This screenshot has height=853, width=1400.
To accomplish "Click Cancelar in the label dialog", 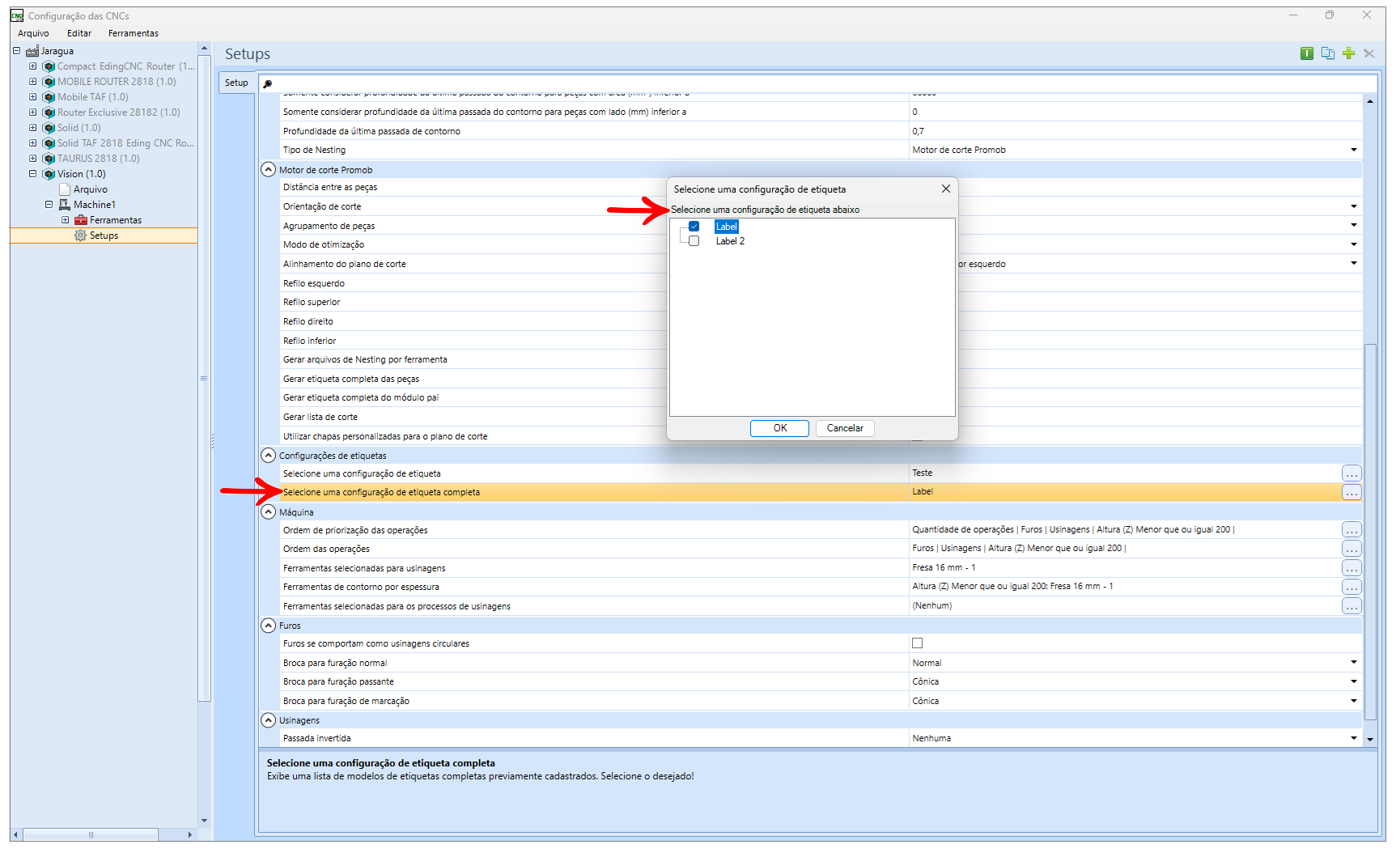I will click(x=845, y=428).
